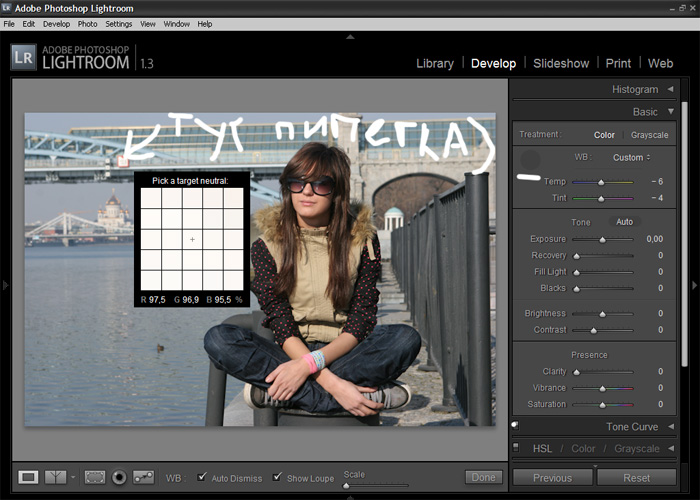This screenshot has height=500, width=700.
Task: Toggle the HSL panel on/off switch
Action: (x=514, y=448)
